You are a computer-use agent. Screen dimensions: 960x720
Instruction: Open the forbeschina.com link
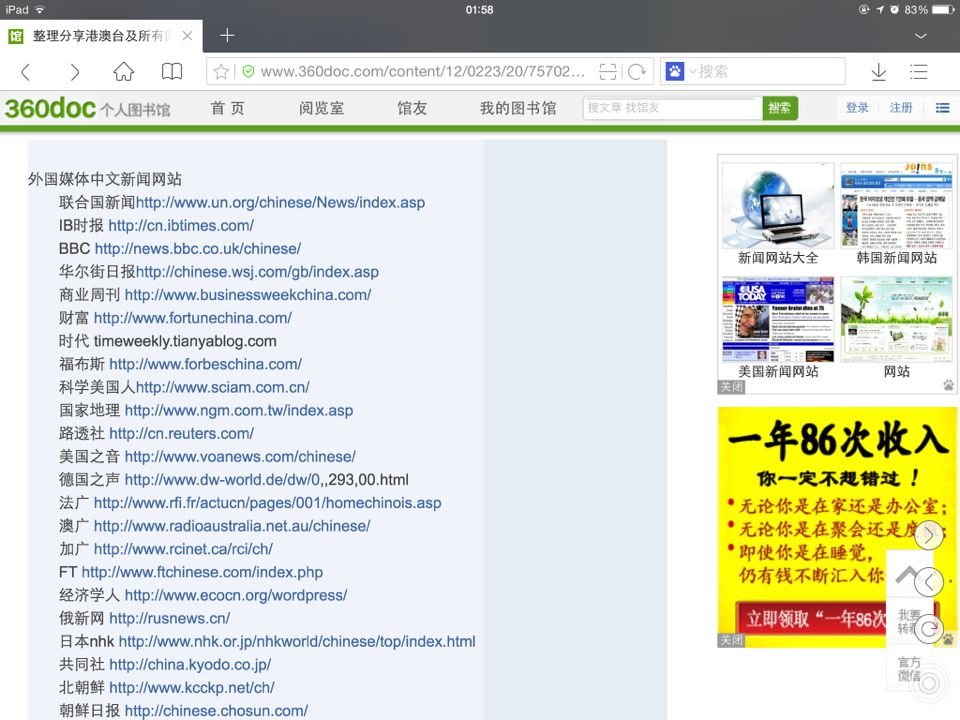206,364
